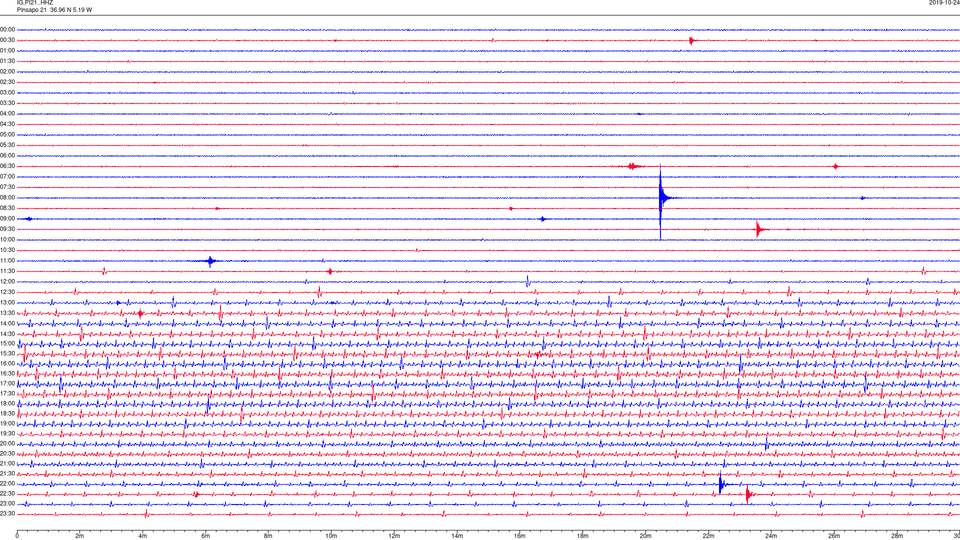Image resolution: width=960 pixels, height=540 pixels.
Task: Click the '12m' axis tick label
Action: (x=394, y=536)
